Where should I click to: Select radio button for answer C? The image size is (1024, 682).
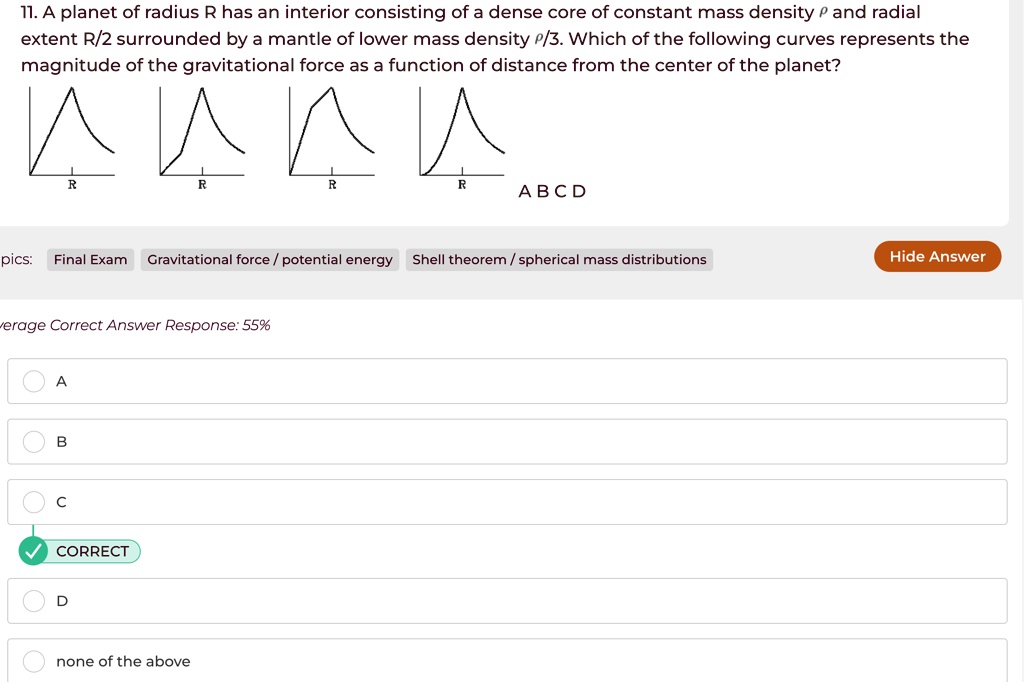[x=34, y=501]
